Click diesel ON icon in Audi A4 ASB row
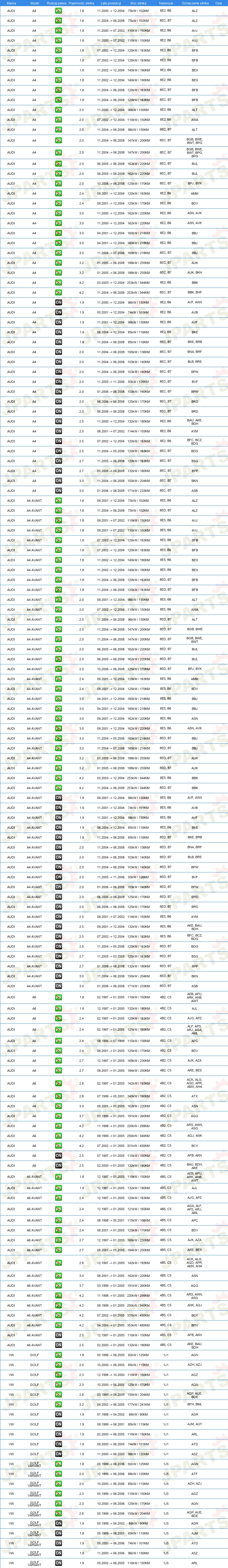Screen dimensions: 228x1568 pyautogui.click(x=59, y=491)
